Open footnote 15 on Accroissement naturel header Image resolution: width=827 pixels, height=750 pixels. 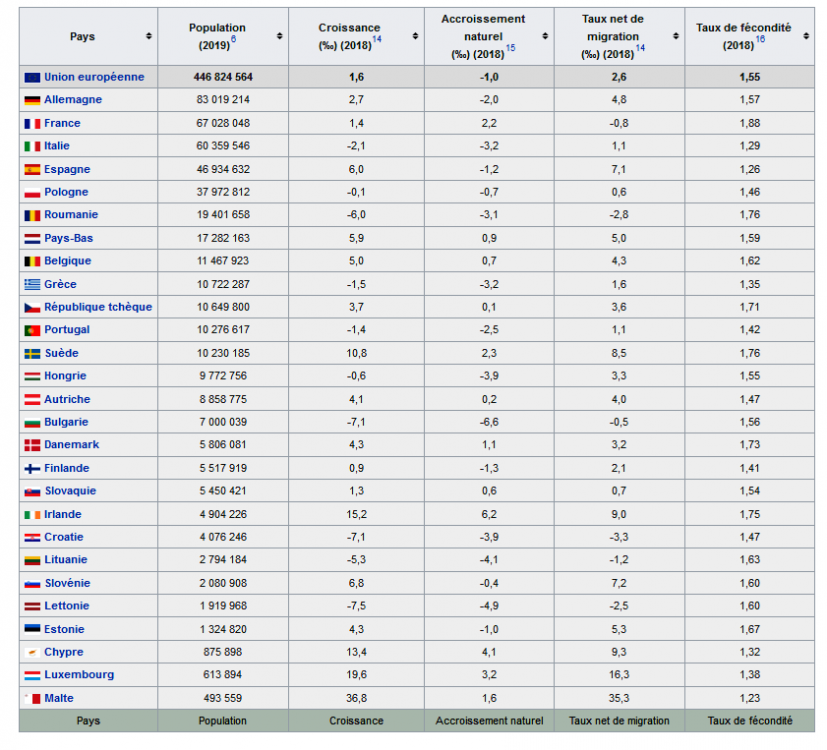coord(510,48)
